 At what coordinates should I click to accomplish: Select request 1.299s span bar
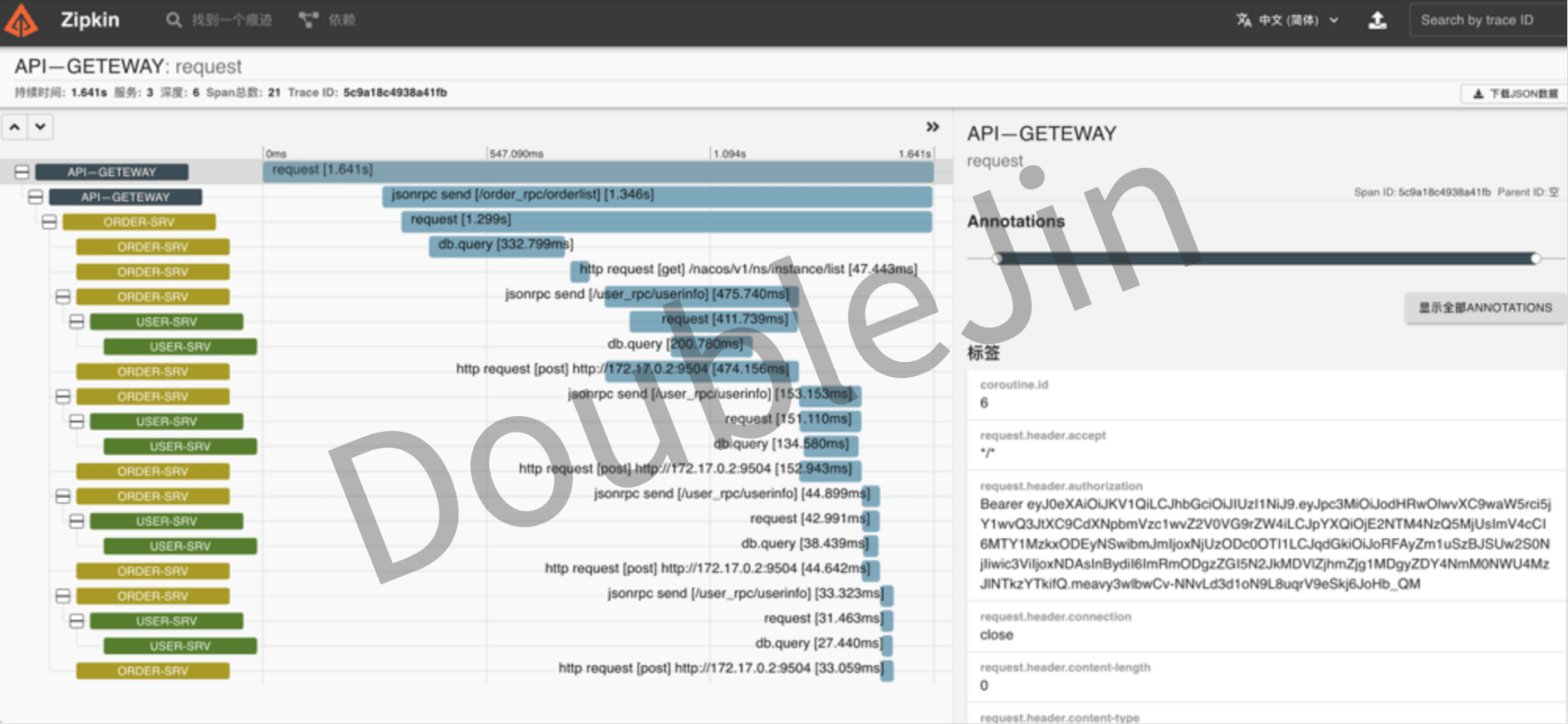click(x=666, y=221)
